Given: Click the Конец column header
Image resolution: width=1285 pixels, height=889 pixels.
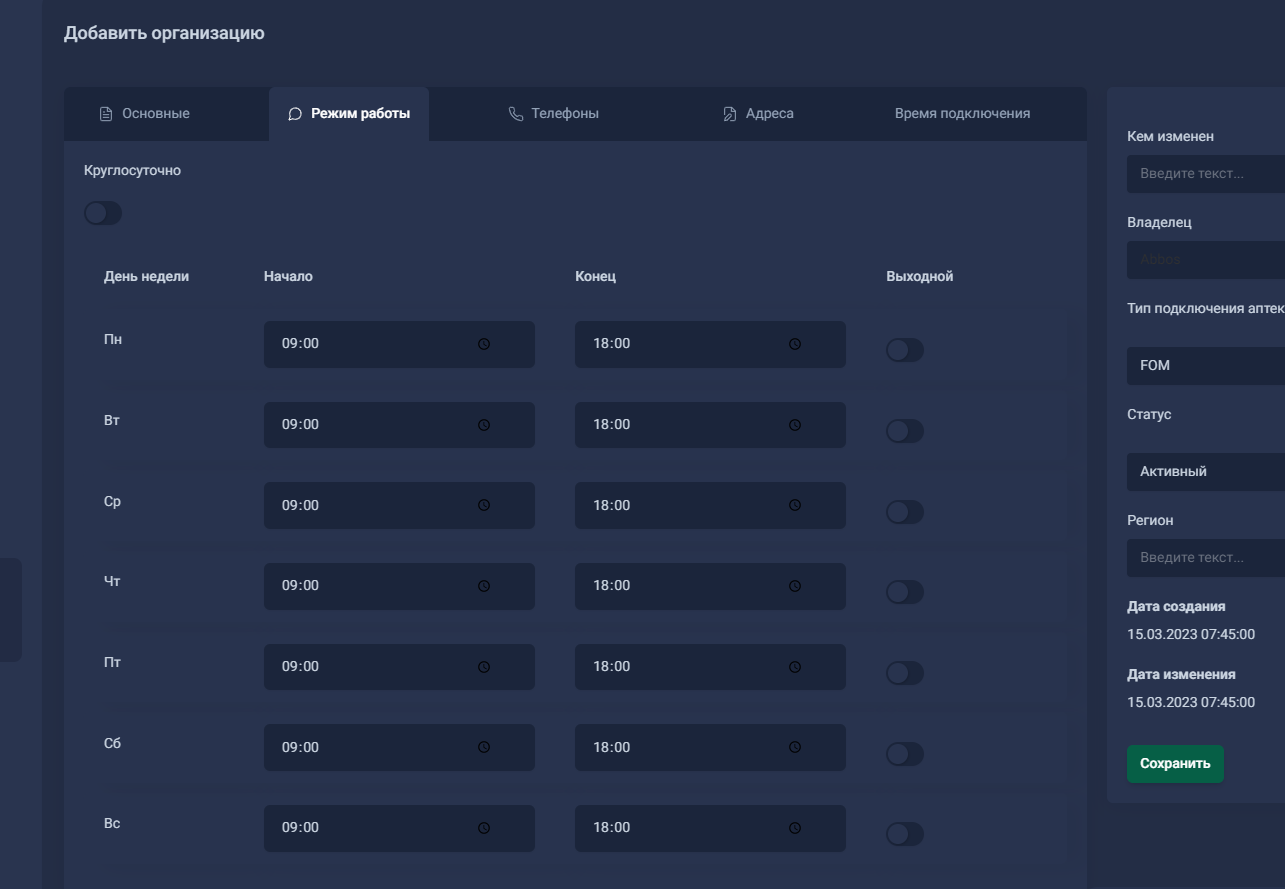Looking at the screenshot, I should click(595, 276).
